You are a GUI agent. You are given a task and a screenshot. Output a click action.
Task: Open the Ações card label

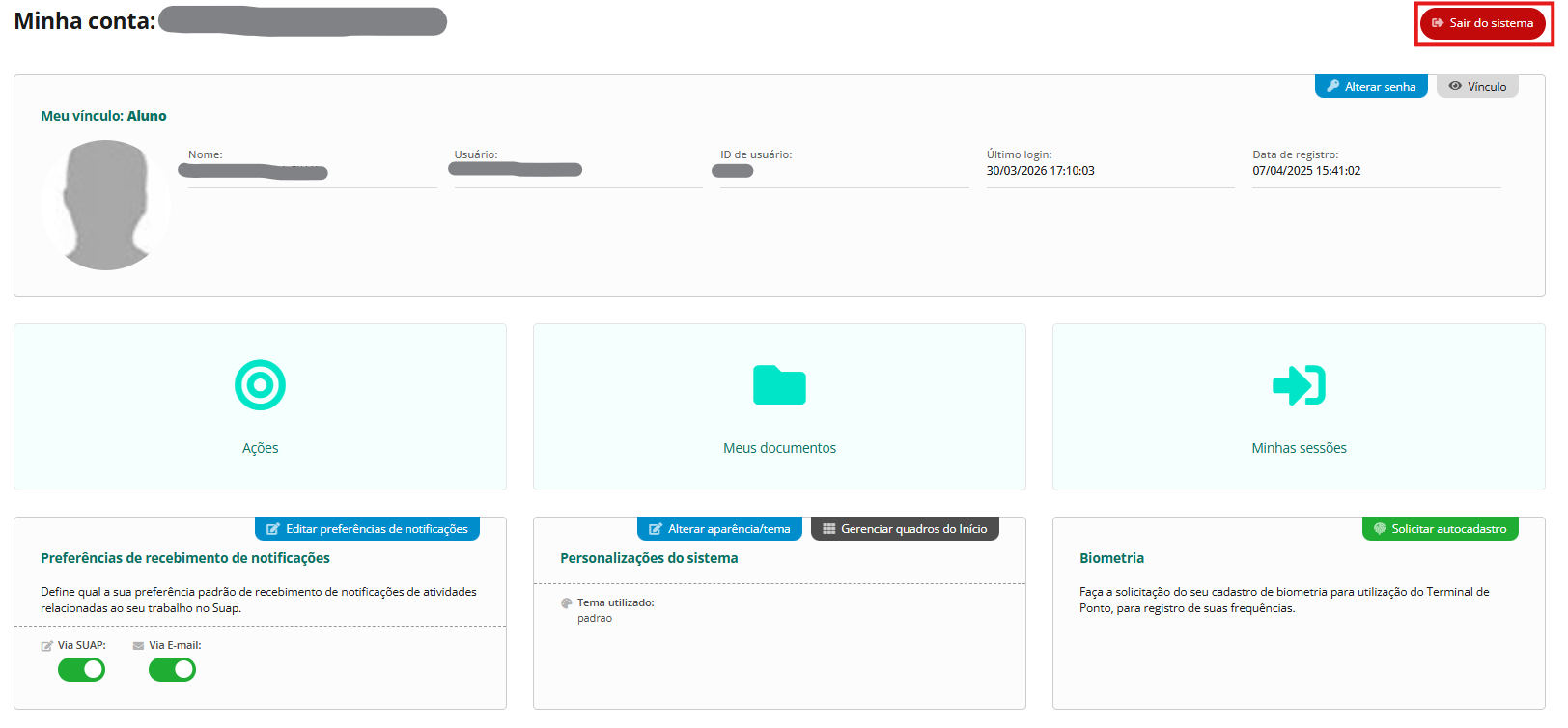coord(260,448)
